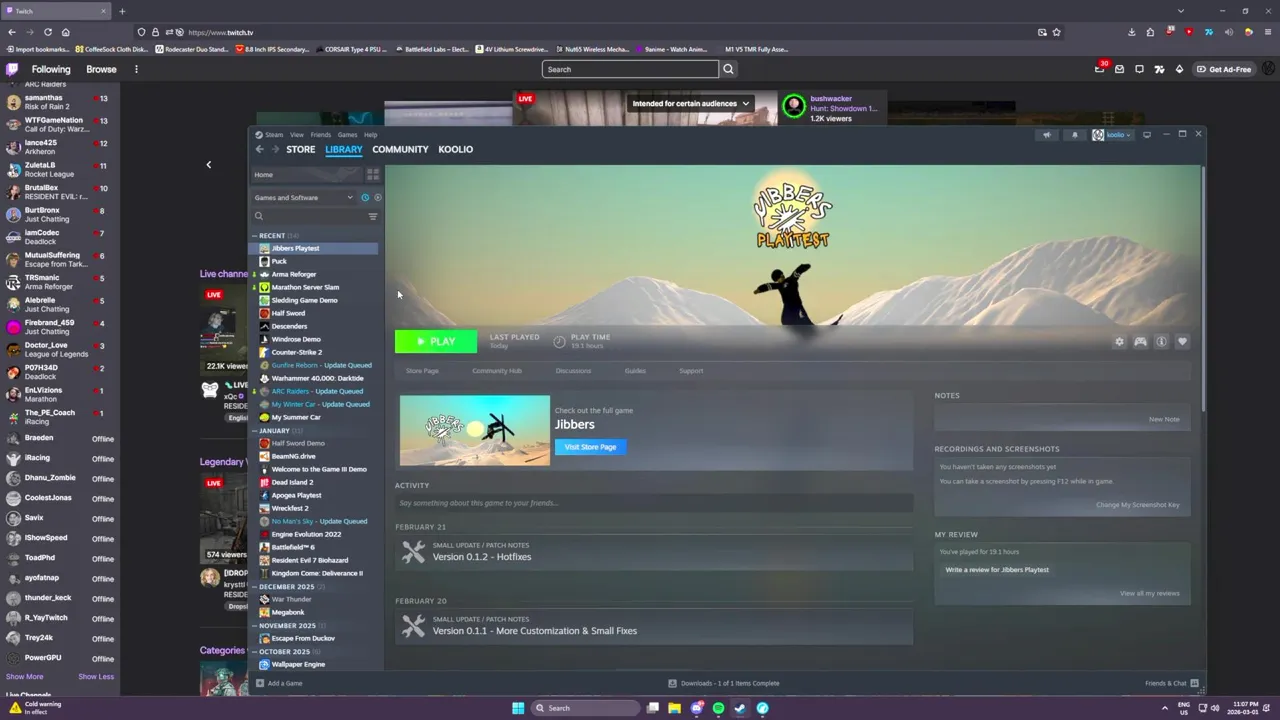
Task: Open Steam game settings gear icon
Action: (1119, 342)
